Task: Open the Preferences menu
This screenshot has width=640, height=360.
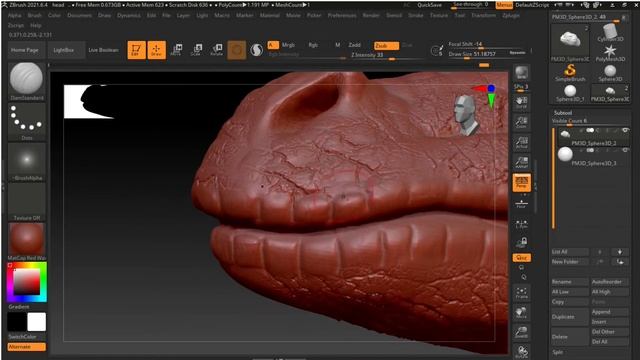Action: (342, 15)
